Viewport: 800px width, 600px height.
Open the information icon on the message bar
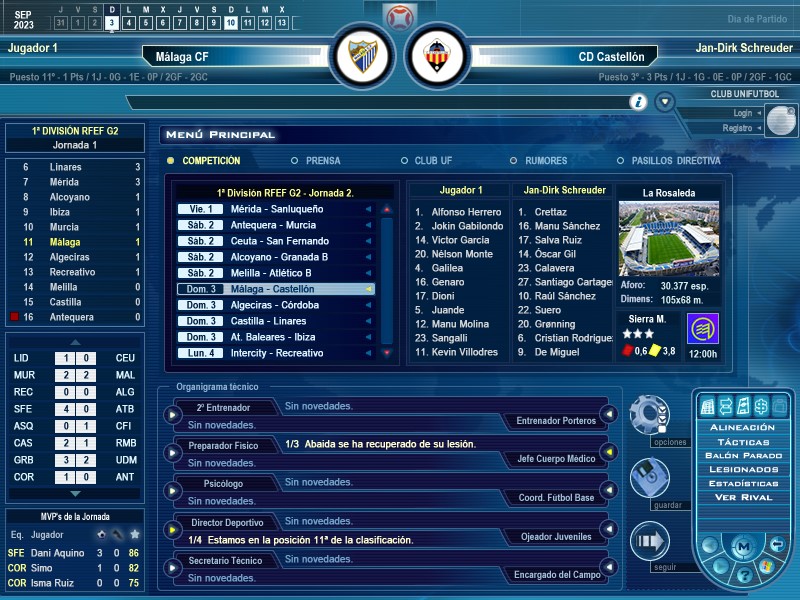click(638, 102)
